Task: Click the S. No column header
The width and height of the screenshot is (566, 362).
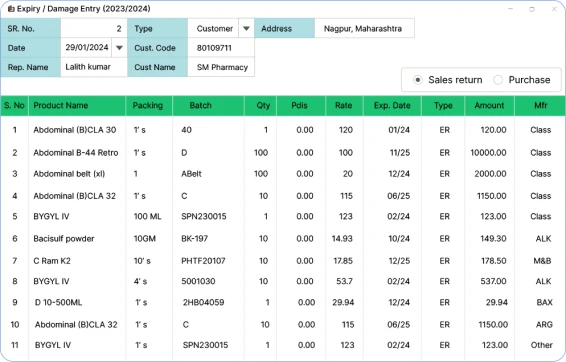Action: [14, 105]
